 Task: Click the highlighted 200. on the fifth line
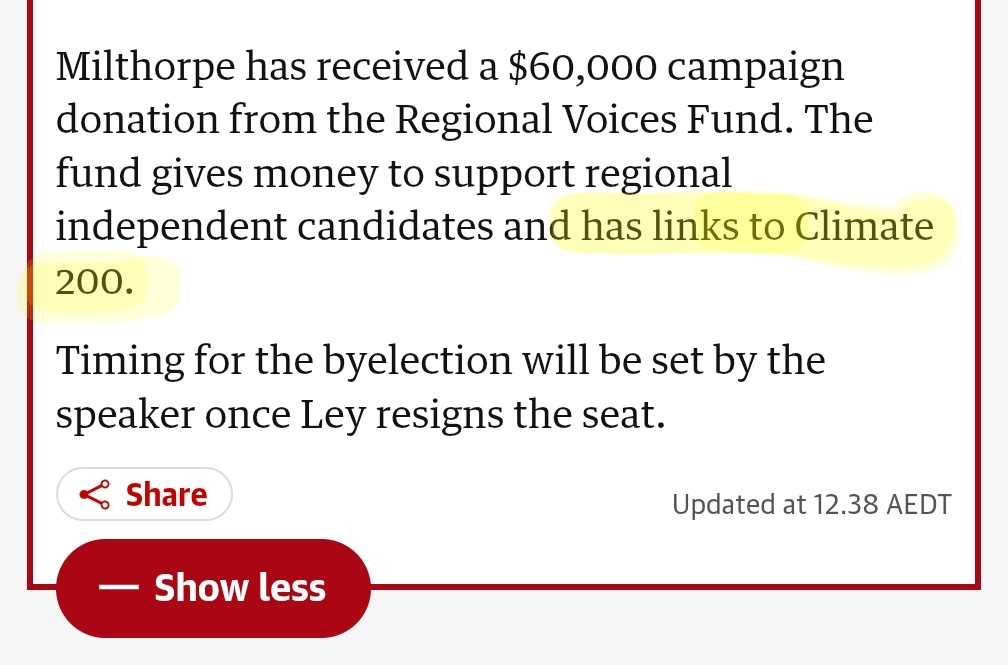click(x=93, y=281)
